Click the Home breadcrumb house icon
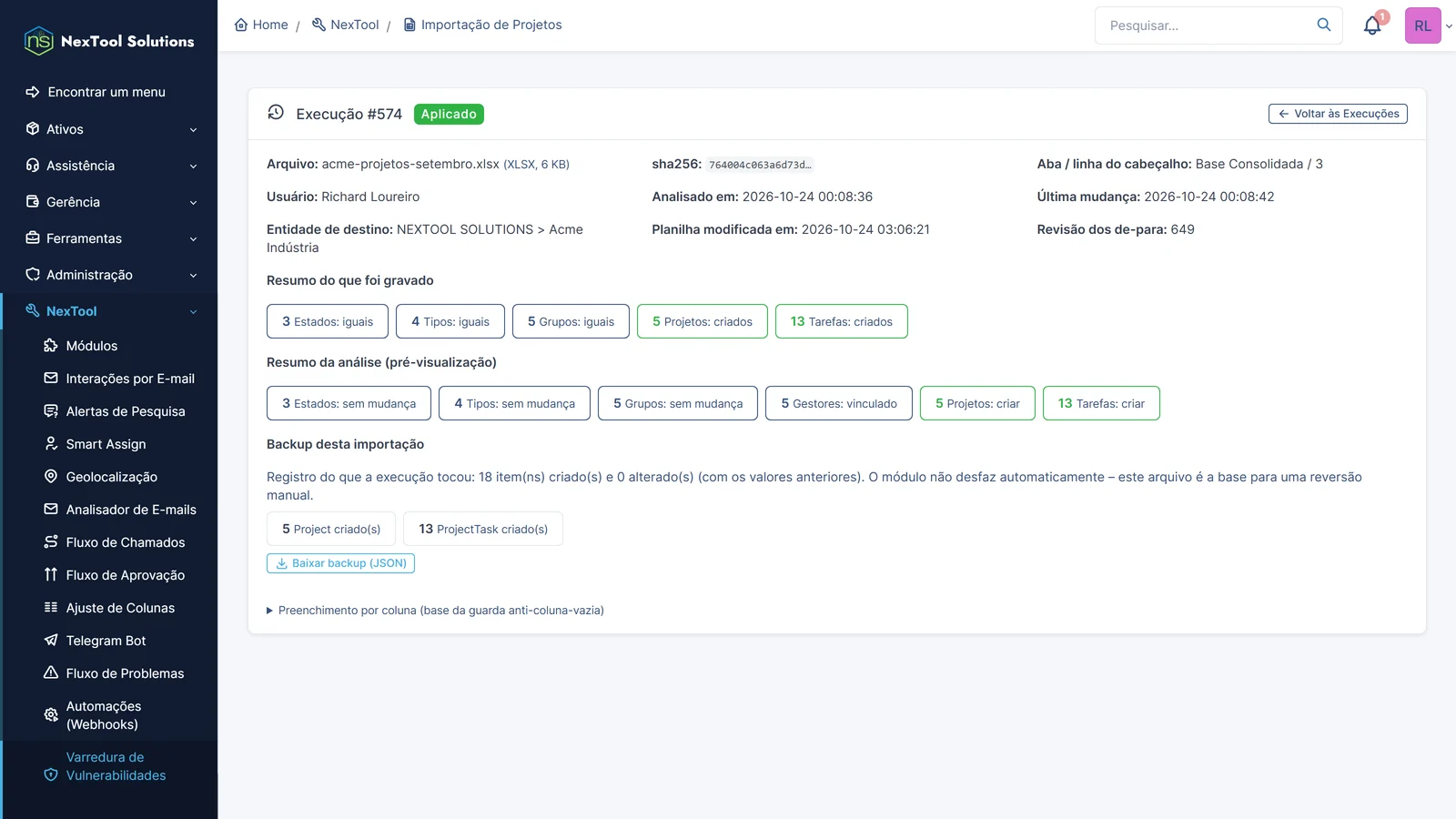This screenshot has width=1456, height=819. point(241,25)
